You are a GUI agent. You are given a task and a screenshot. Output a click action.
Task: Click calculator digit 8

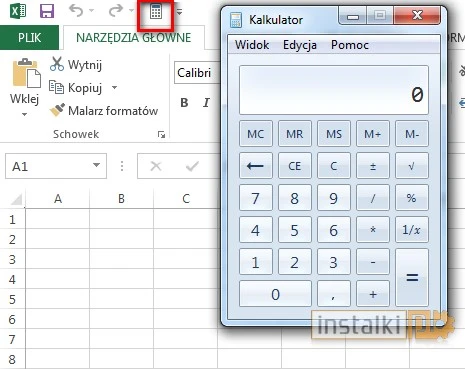(295, 198)
